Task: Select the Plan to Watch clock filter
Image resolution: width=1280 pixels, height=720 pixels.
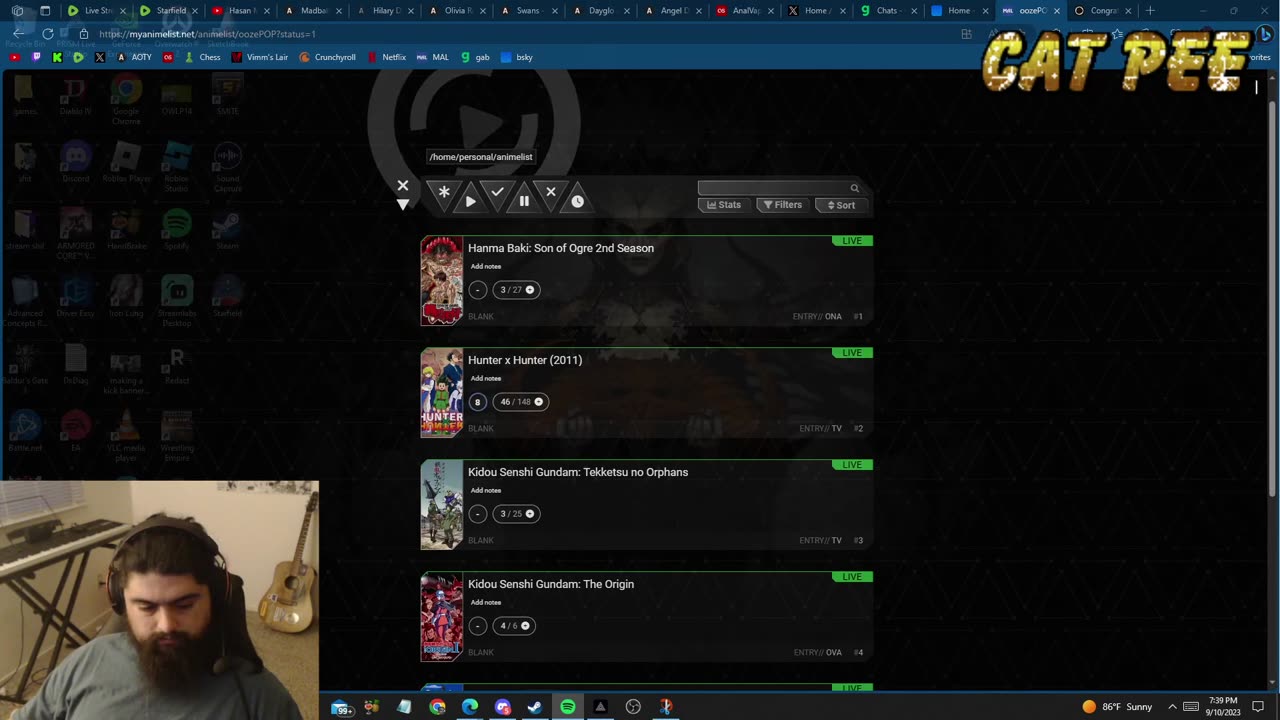Action: pyautogui.click(x=577, y=201)
